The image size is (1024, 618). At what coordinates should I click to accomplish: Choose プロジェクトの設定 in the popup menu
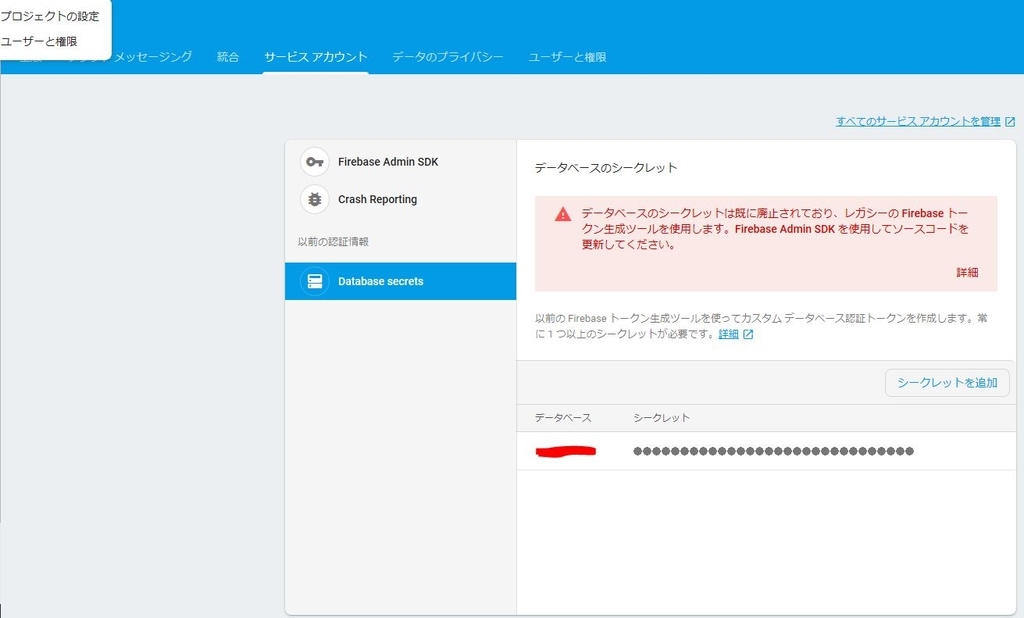tap(50, 16)
